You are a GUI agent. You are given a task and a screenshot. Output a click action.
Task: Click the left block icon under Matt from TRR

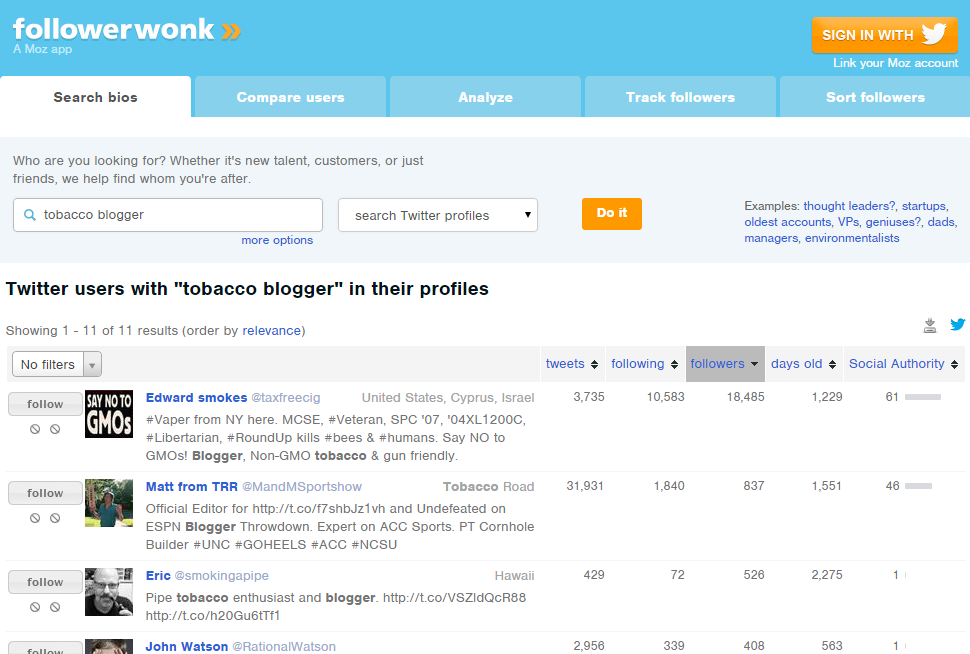(35, 518)
